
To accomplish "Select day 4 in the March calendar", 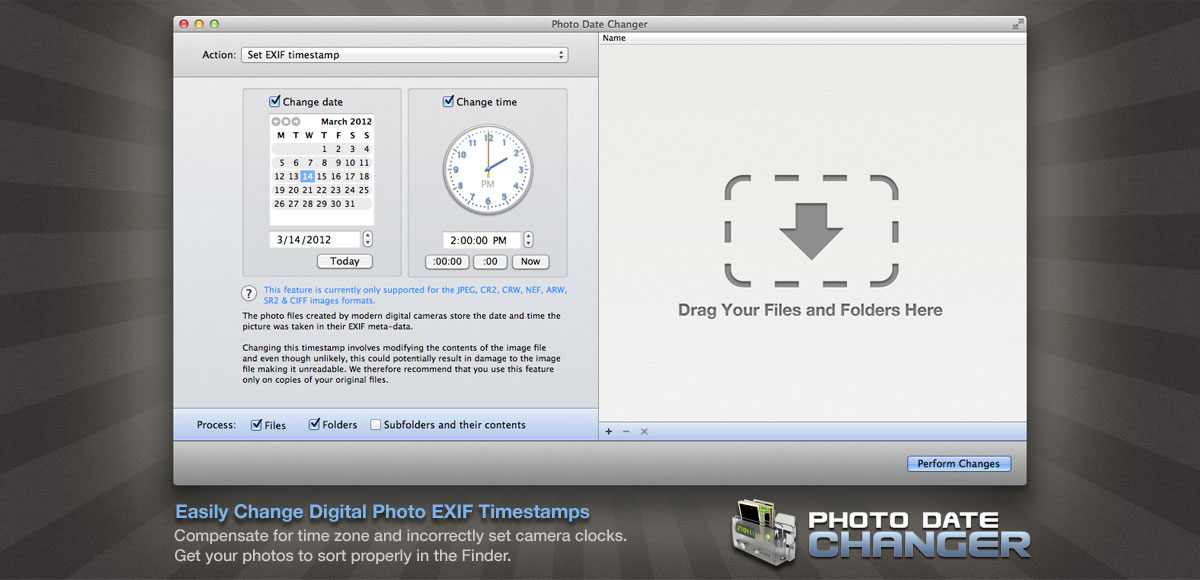I will (x=366, y=149).
